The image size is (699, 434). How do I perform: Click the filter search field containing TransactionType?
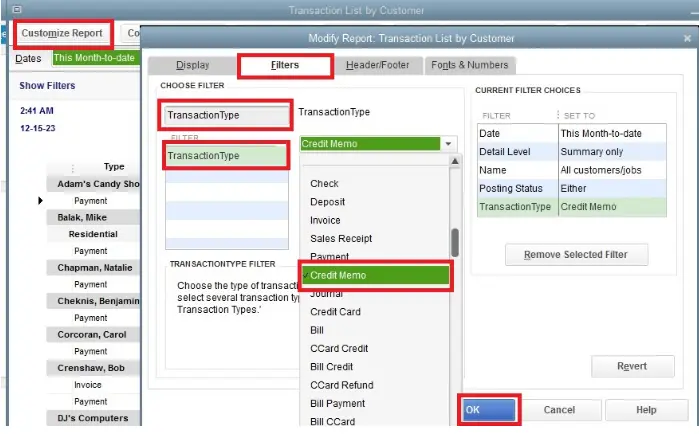pos(226,115)
